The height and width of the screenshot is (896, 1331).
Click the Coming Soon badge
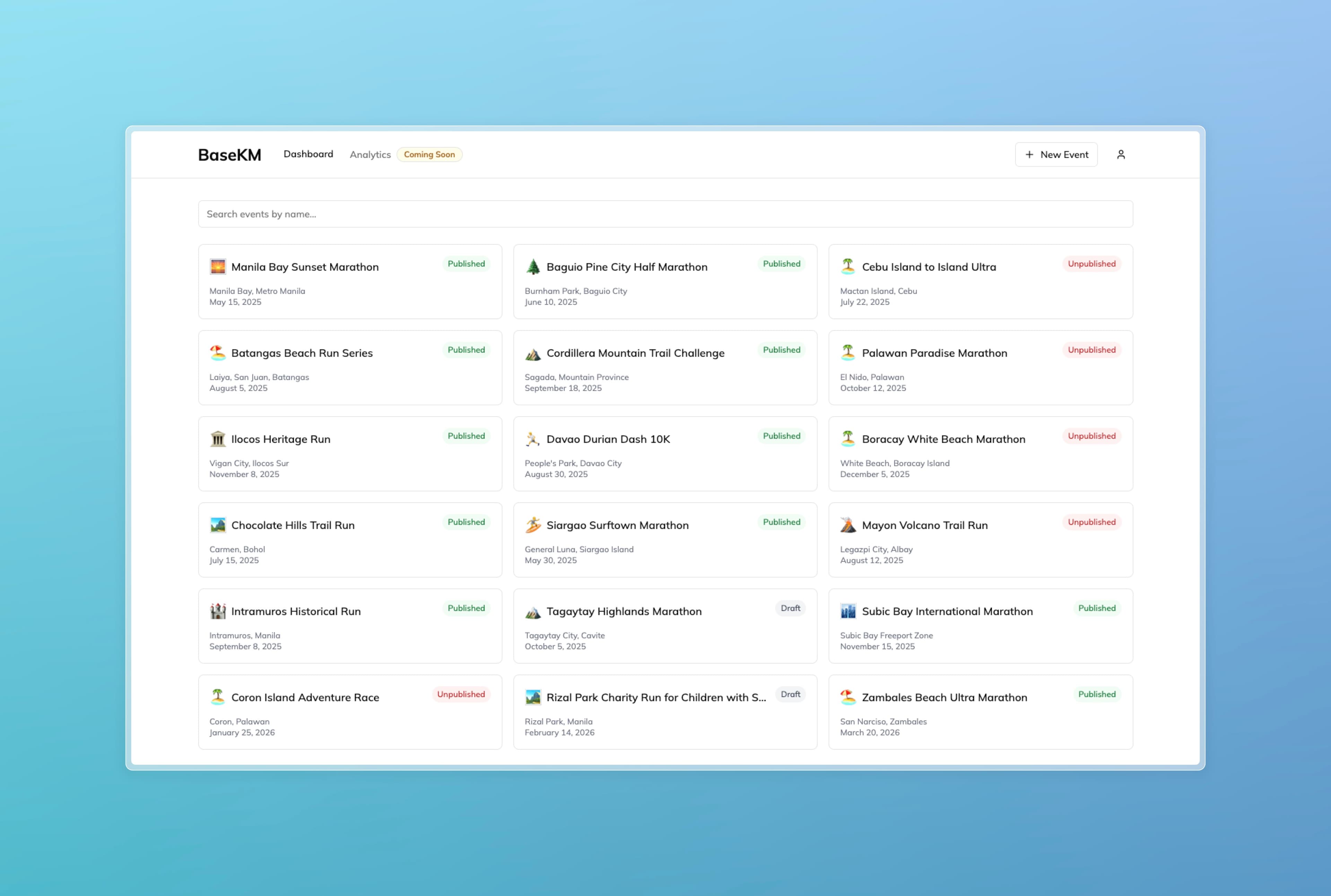[x=429, y=154]
